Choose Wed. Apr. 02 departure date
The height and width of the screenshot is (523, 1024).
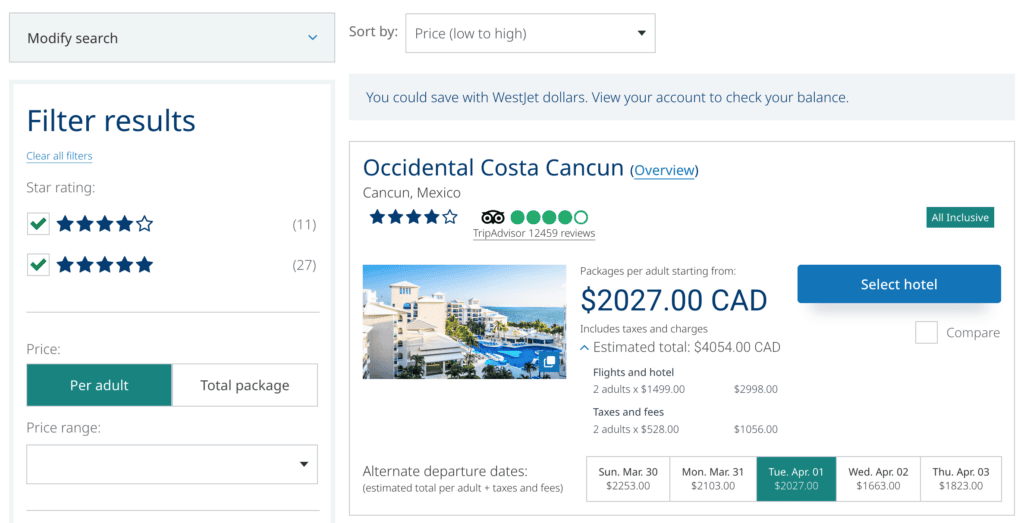click(x=878, y=479)
